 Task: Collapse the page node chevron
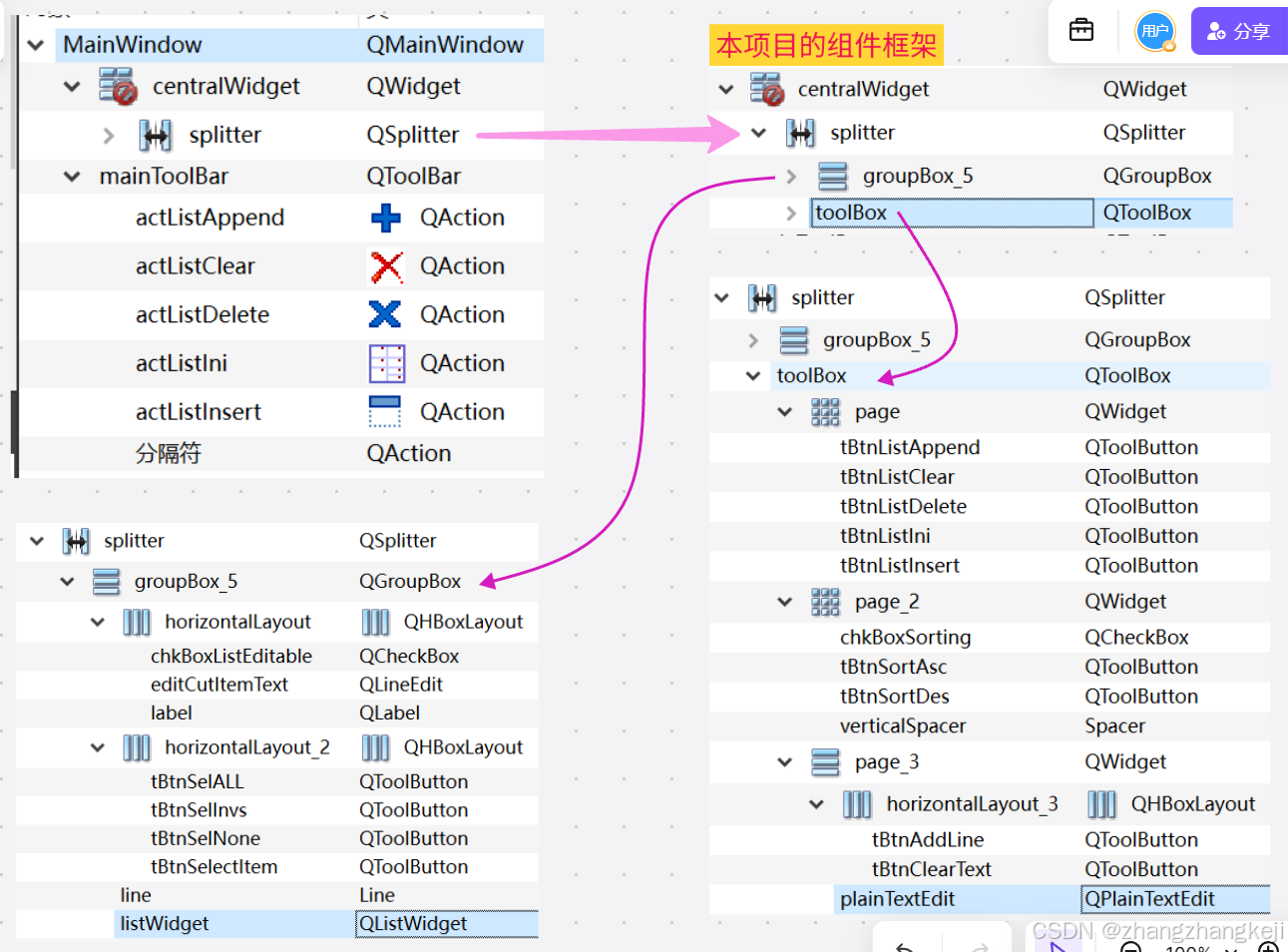click(x=785, y=412)
